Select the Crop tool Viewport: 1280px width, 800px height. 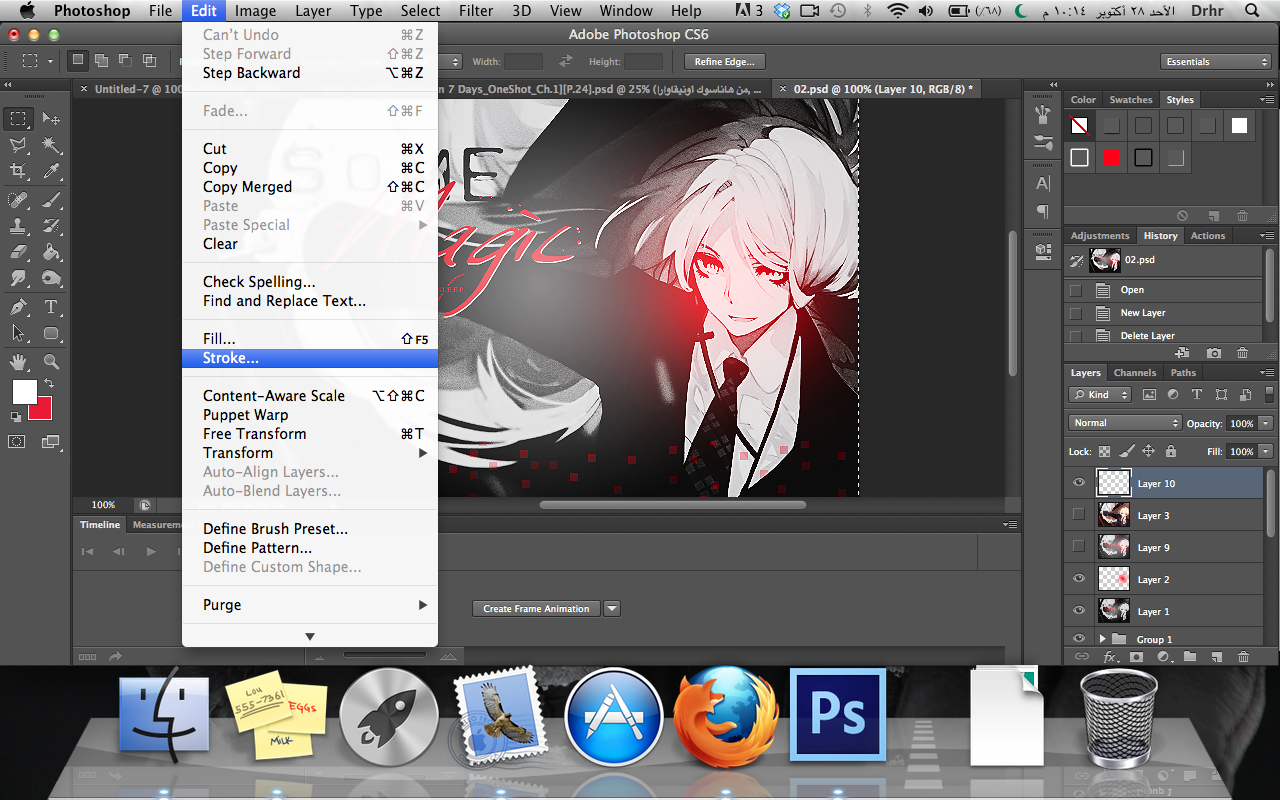pyautogui.click(x=19, y=172)
